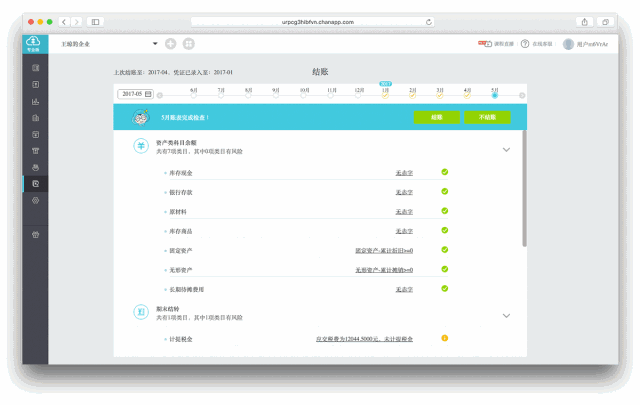The width and height of the screenshot is (640, 405).
Task: Click the 不结账 button
Action: 487,117
